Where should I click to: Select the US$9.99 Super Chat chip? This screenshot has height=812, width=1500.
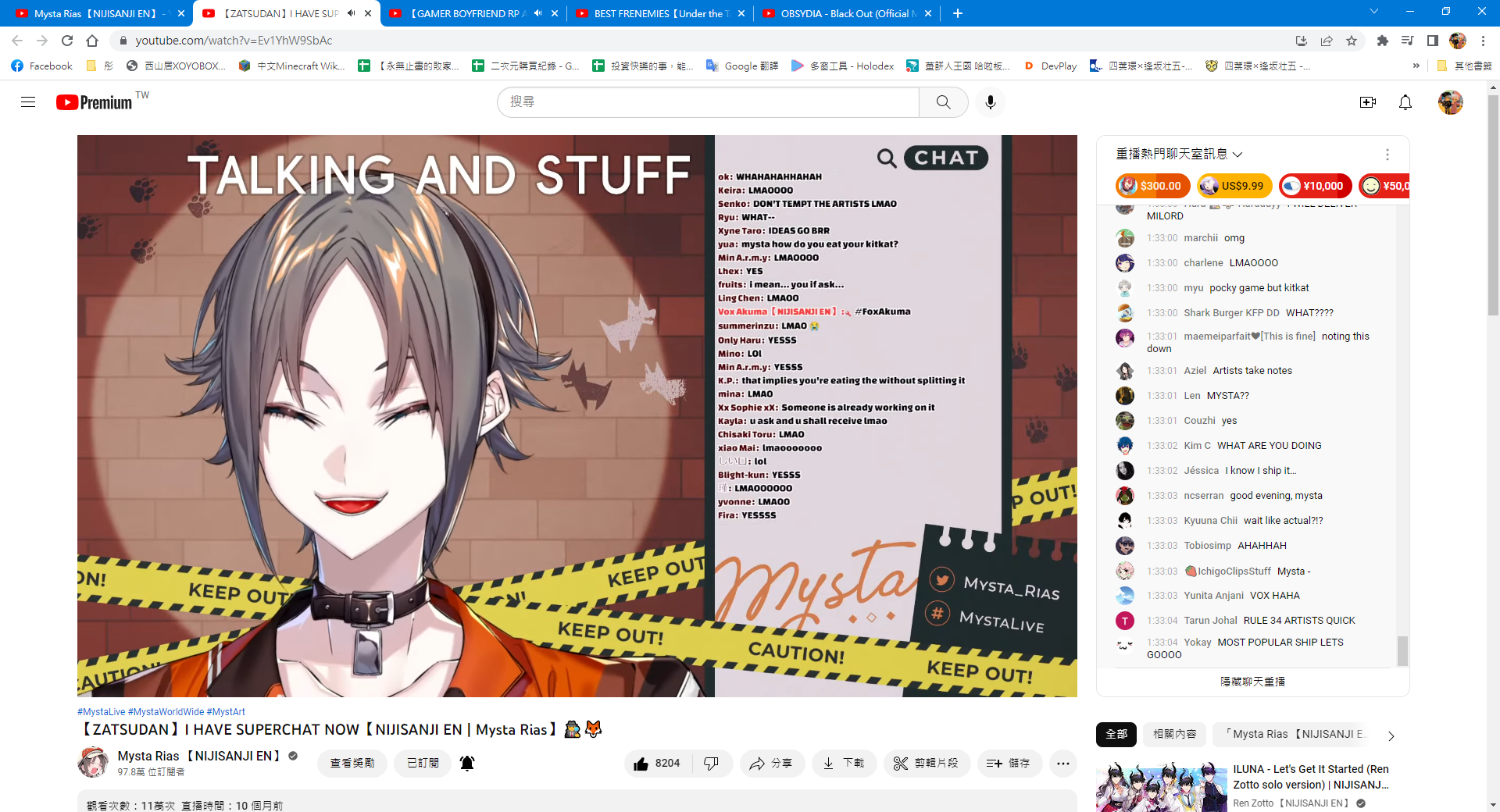point(1234,186)
